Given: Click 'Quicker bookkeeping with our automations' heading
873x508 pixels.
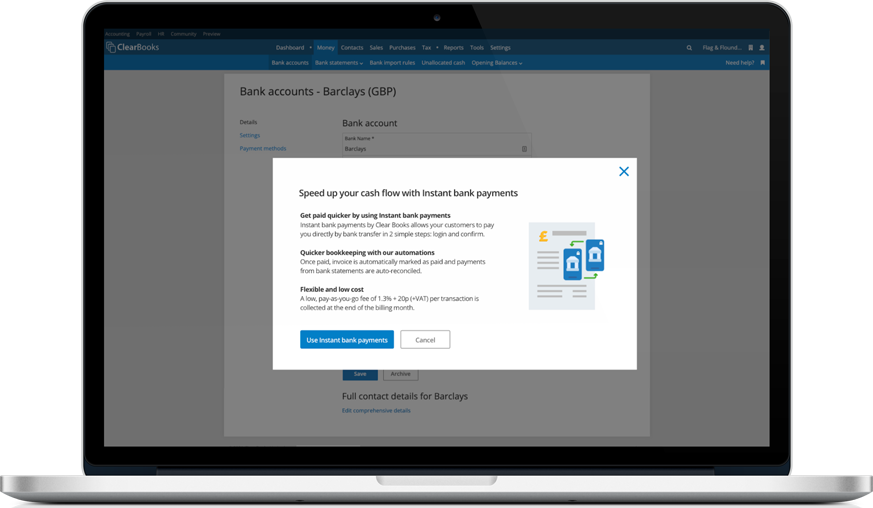Looking at the screenshot, I should [367, 252].
